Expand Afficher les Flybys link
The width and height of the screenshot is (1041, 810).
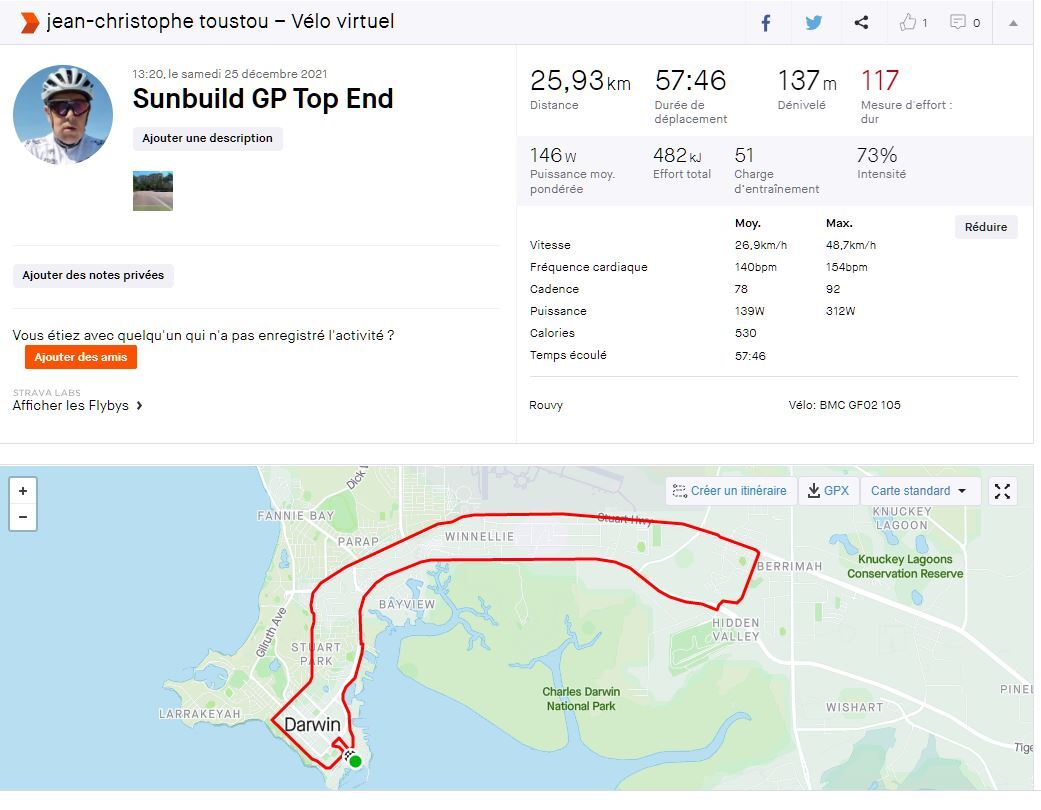(x=77, y=406)
